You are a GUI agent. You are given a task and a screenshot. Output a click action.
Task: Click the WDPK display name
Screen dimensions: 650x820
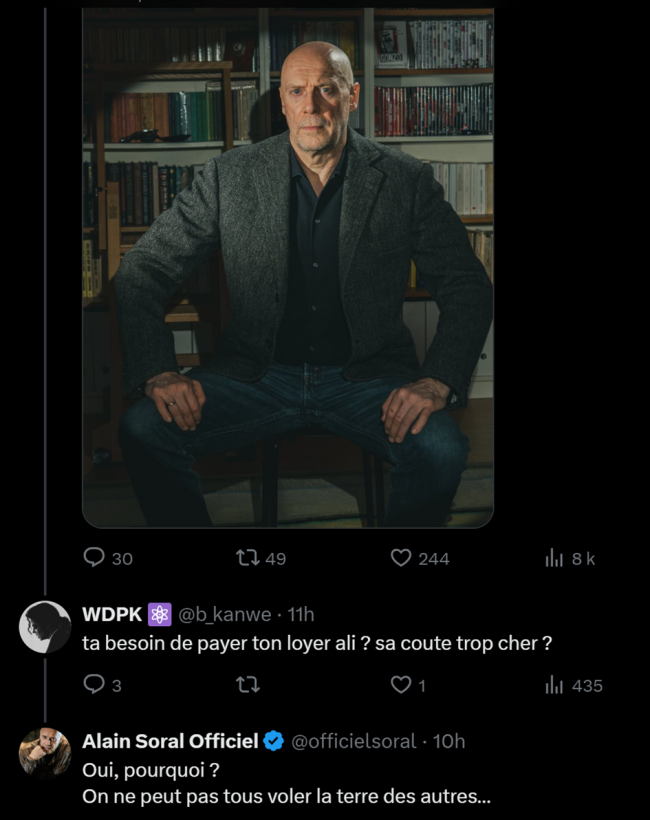click(111, 614)
